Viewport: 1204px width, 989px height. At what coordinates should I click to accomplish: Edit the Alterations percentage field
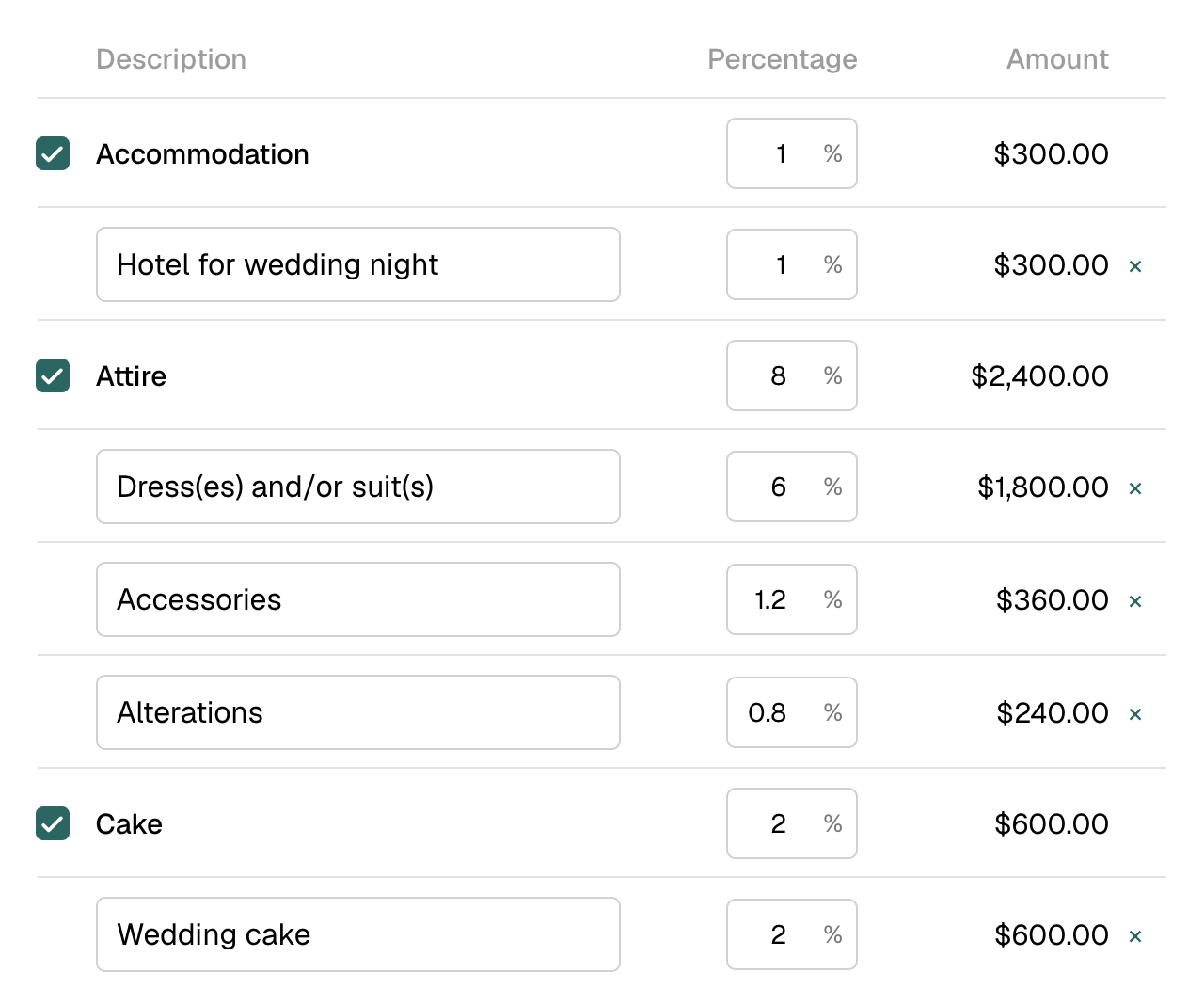(791, 712)
